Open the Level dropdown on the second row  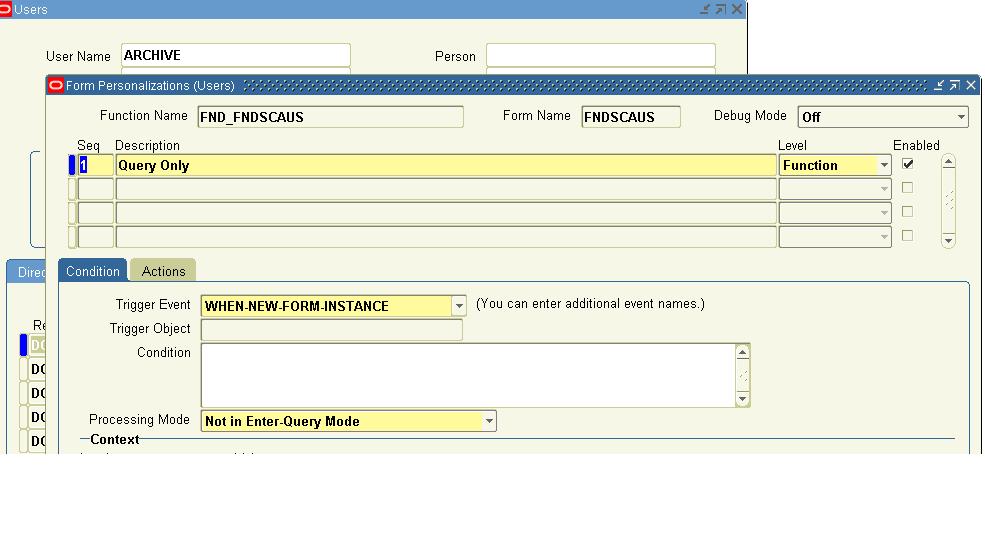(x=884, y=189)
